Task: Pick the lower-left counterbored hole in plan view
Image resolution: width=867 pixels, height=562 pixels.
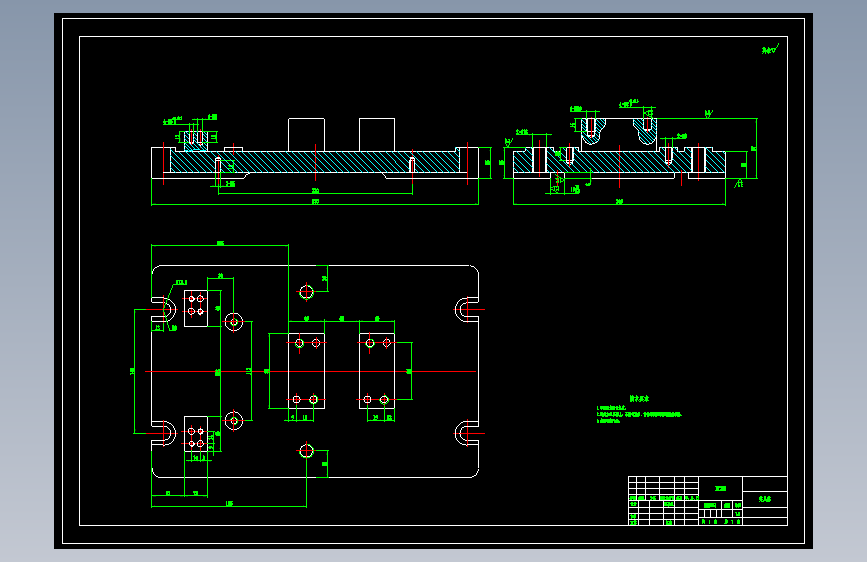Action: [234, 421]
